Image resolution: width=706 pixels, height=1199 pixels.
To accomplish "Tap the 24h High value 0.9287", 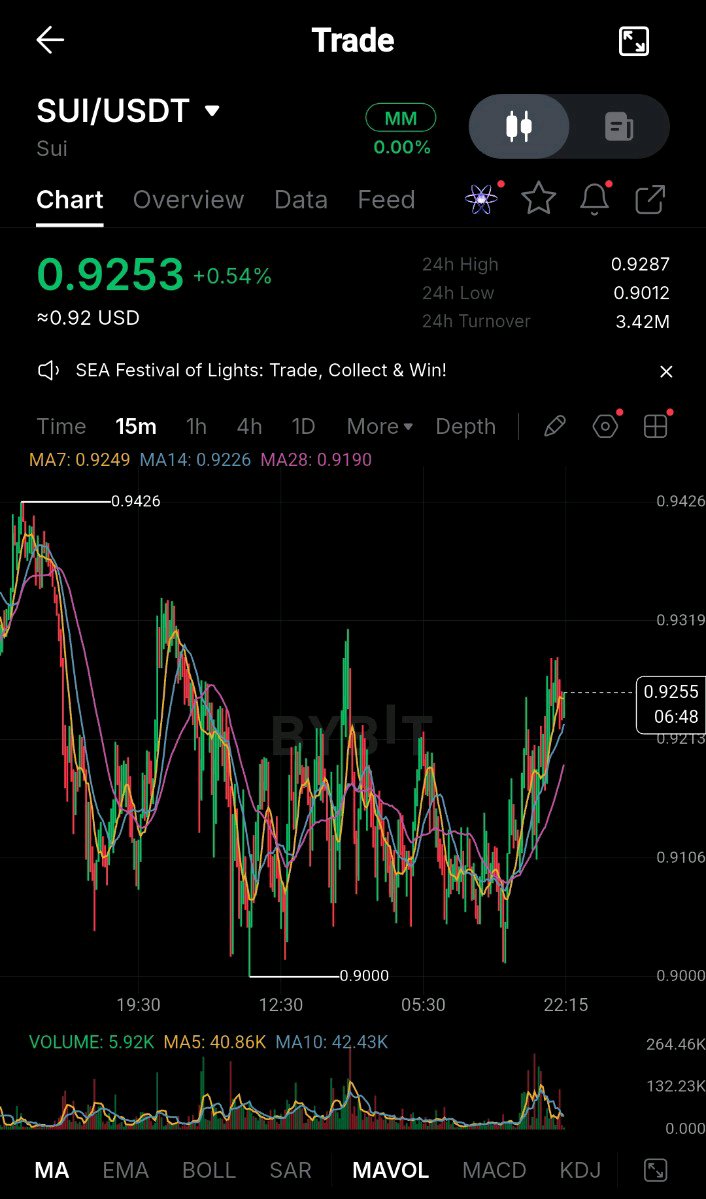I will click(640, 265).
